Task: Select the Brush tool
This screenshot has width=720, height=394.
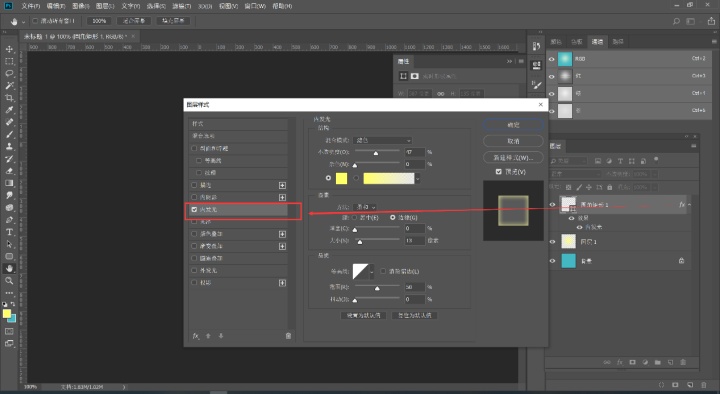Action: click(9, 135)
